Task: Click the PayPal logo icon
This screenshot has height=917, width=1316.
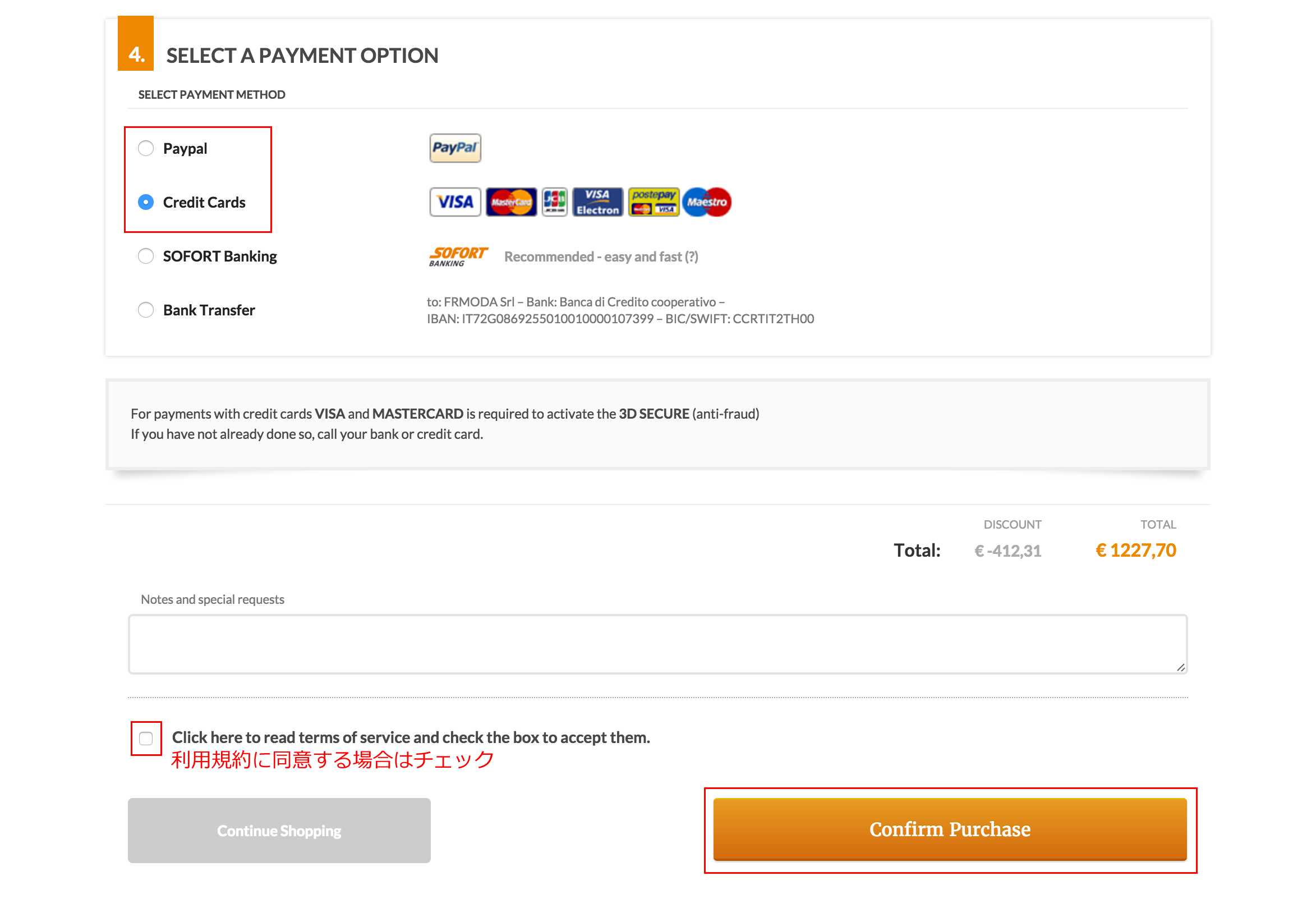Action: pos(455,148)
